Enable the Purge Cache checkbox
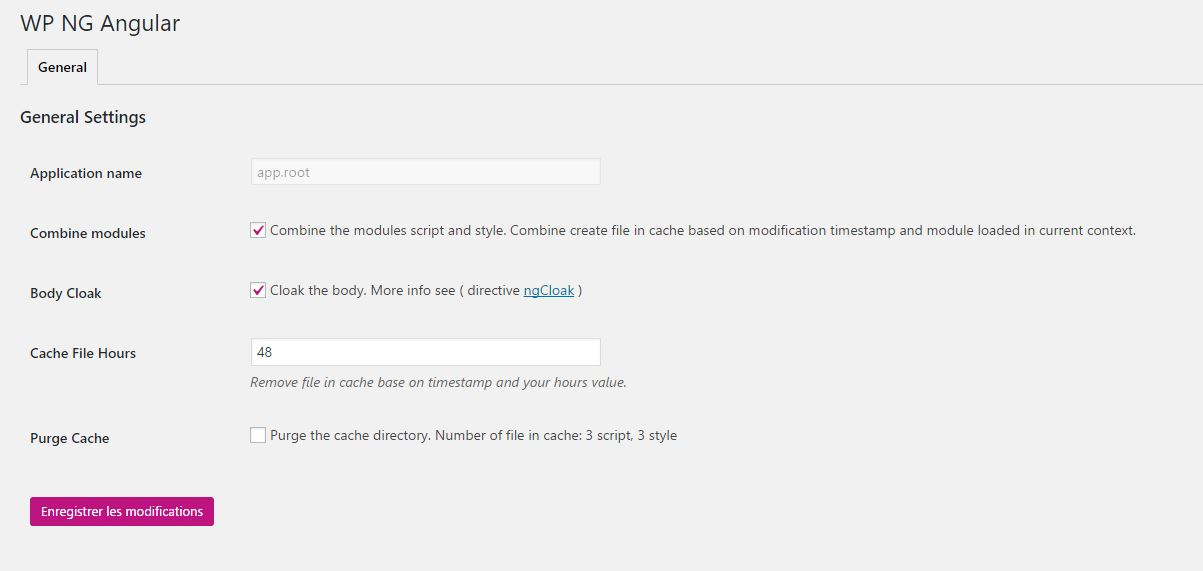This screenshot has width=1203, height=571. (258, 435)
